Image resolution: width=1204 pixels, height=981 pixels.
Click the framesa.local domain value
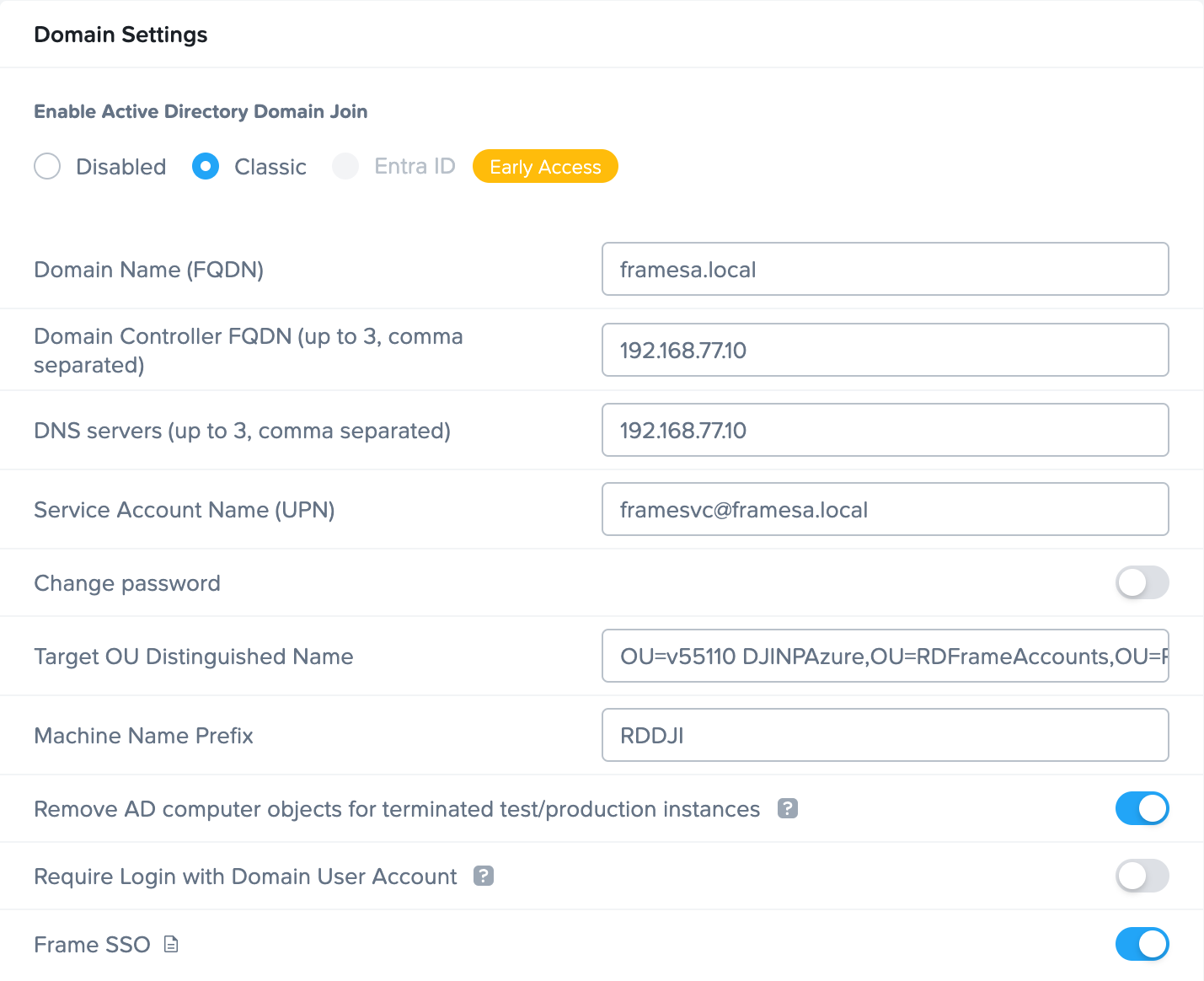pyautogui.click(x=687, y=269)
